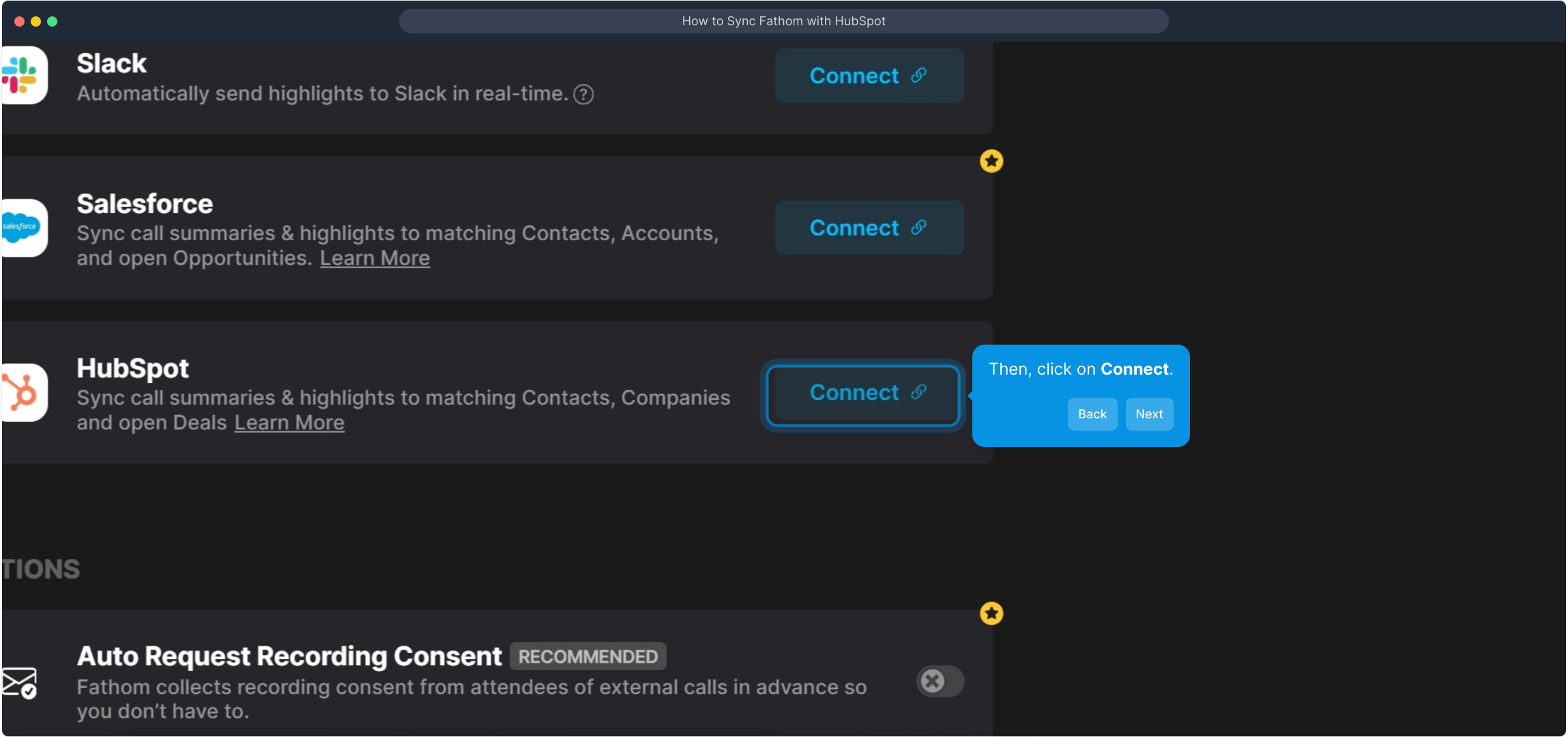
Task: Connect the Salesforce integration
Action: [869, 228]
